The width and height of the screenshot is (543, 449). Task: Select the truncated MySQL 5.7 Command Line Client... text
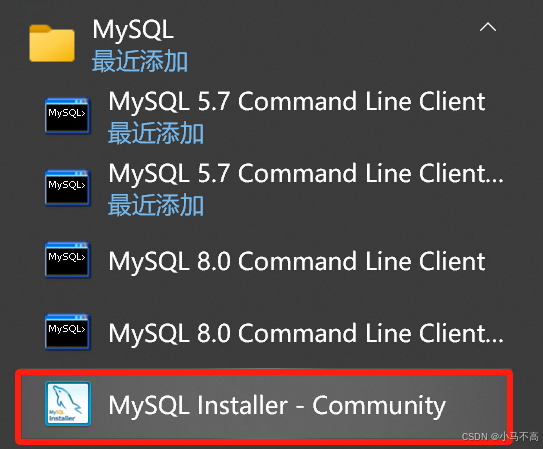coord(306,173)
